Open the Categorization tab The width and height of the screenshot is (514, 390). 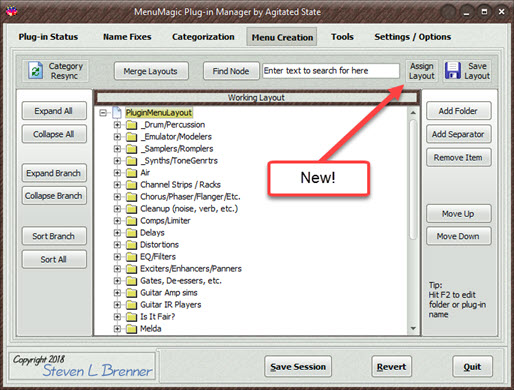203,37
